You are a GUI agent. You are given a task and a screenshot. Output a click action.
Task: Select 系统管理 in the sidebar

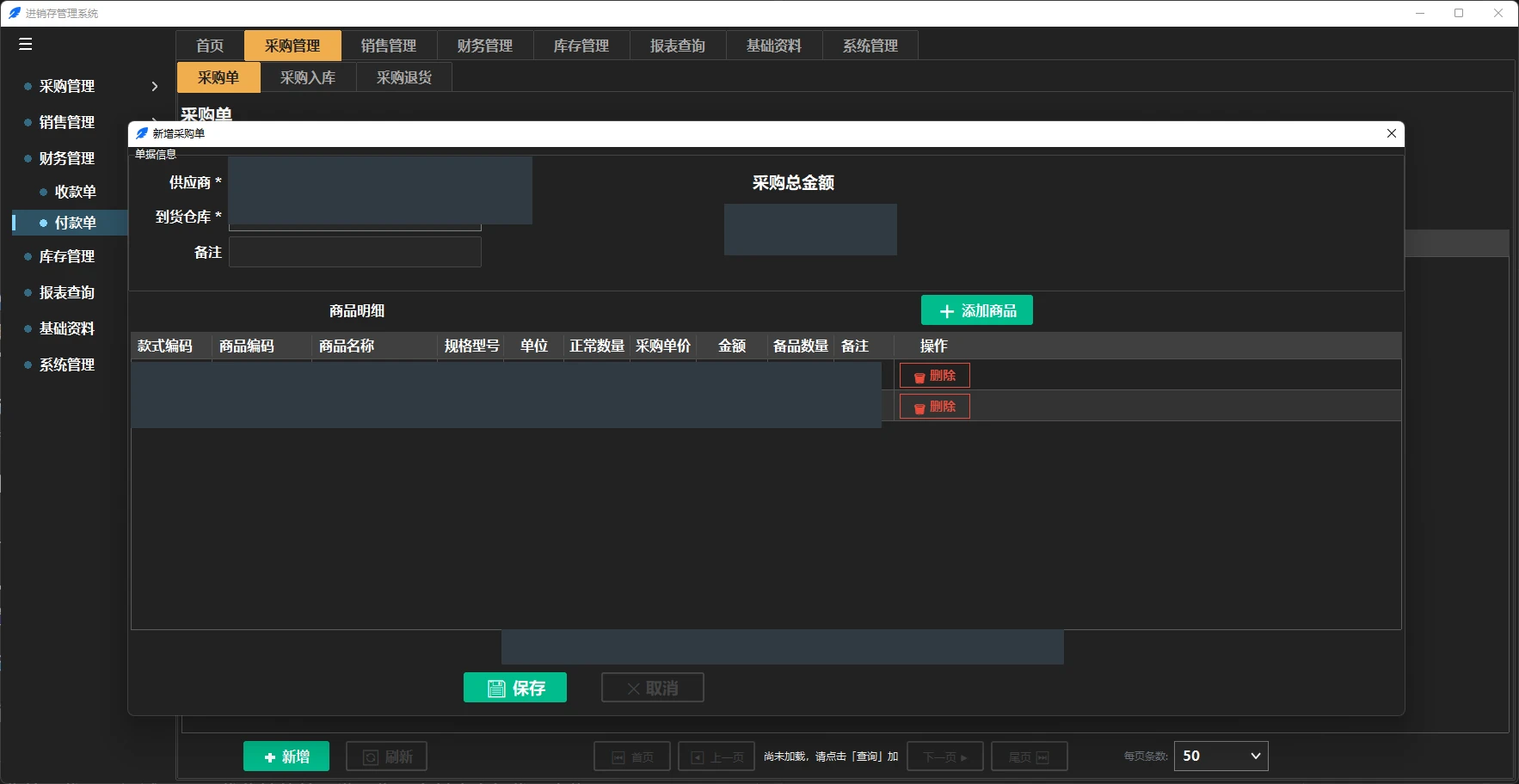click(x=67, y=364)
